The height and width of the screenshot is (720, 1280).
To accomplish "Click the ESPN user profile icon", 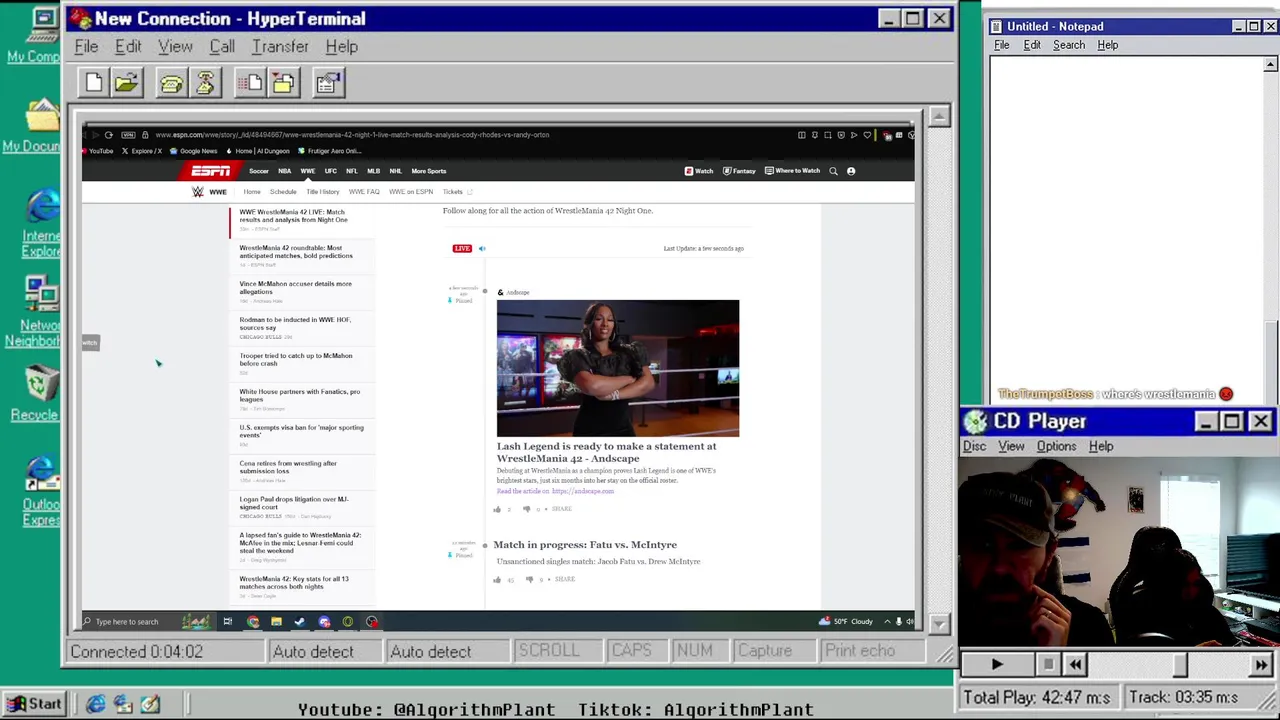I will pyautogui.click(x=851, y=171).
